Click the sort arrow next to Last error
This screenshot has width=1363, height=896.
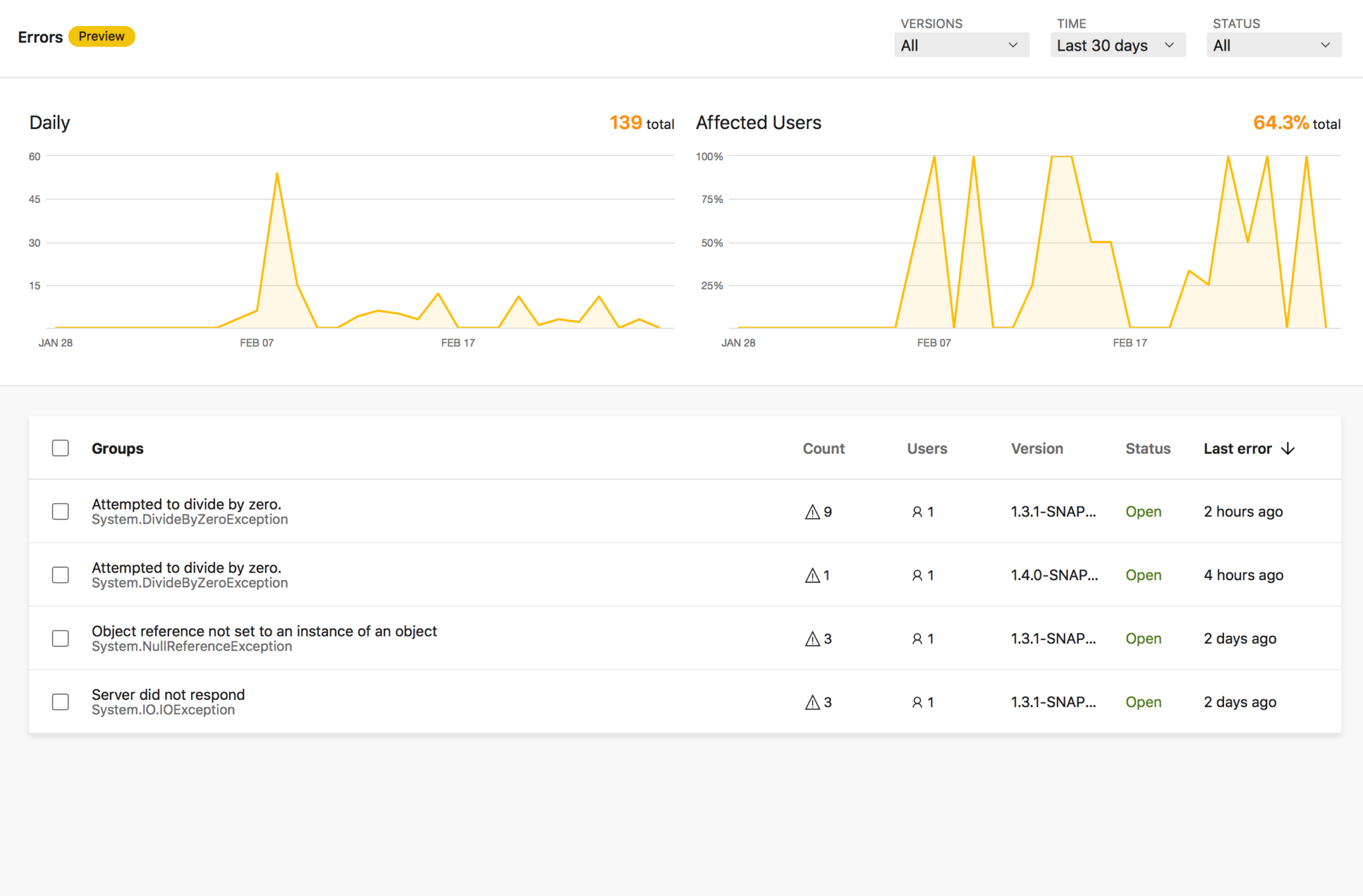pyautogui.click(x=1288, y=448)
